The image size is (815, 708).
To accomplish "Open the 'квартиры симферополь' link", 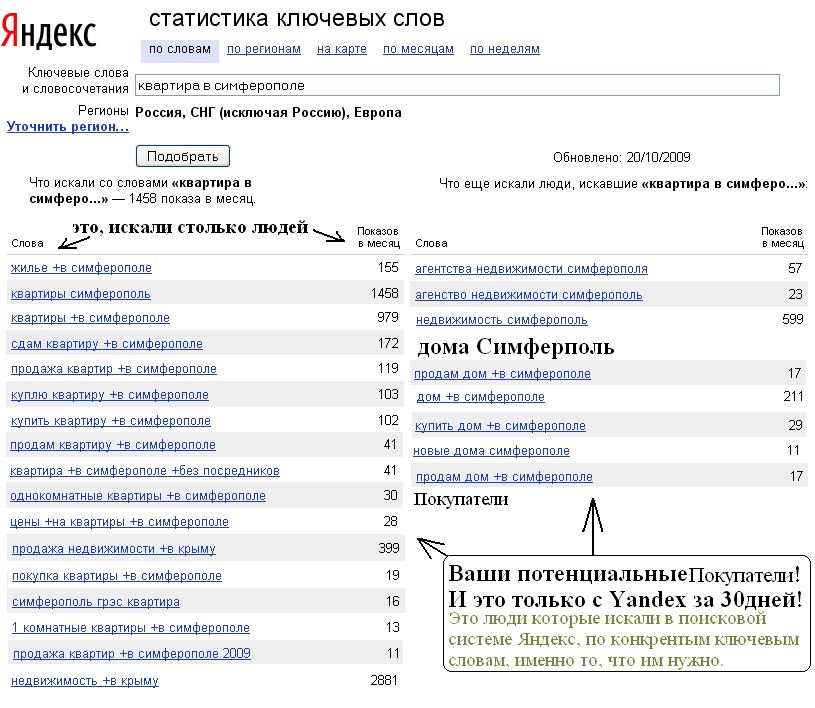I will pyautogui.click(x=81, y=294).
